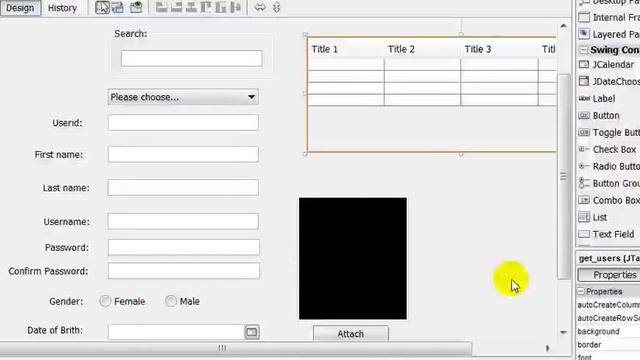Screen dimensions: 640x360
Task: Click the Attach button
Action: pyautogui.click(x=351, y=333)
